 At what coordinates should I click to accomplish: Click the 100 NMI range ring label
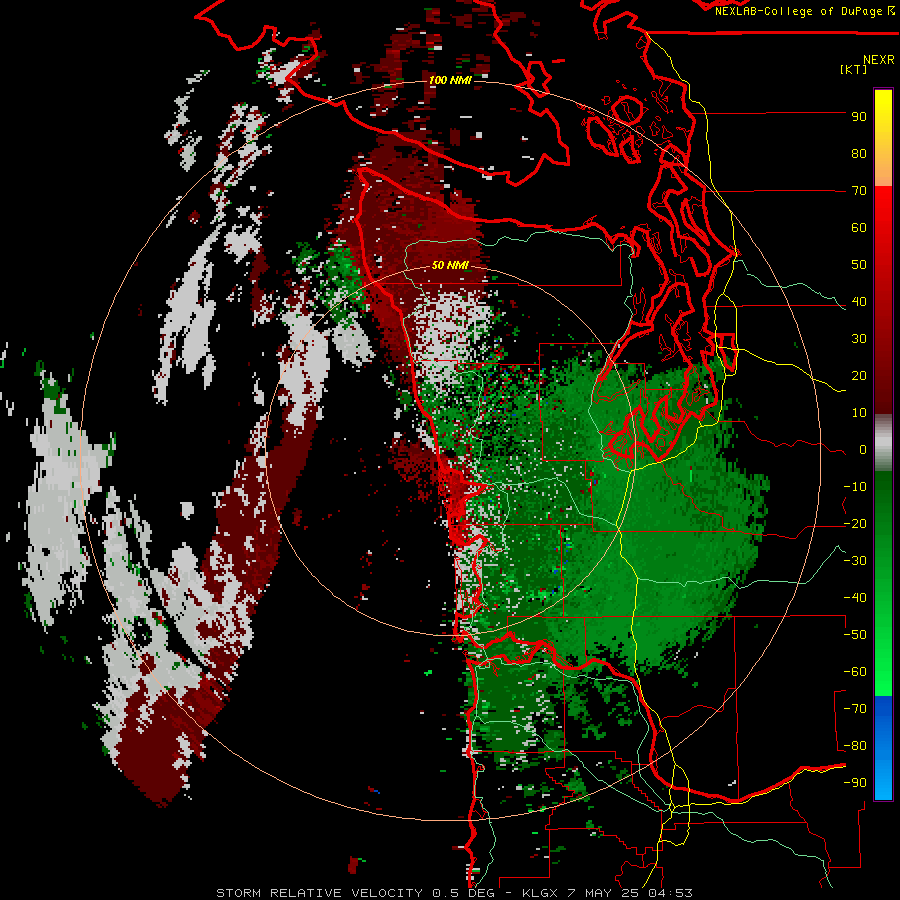tap(450, 80)
